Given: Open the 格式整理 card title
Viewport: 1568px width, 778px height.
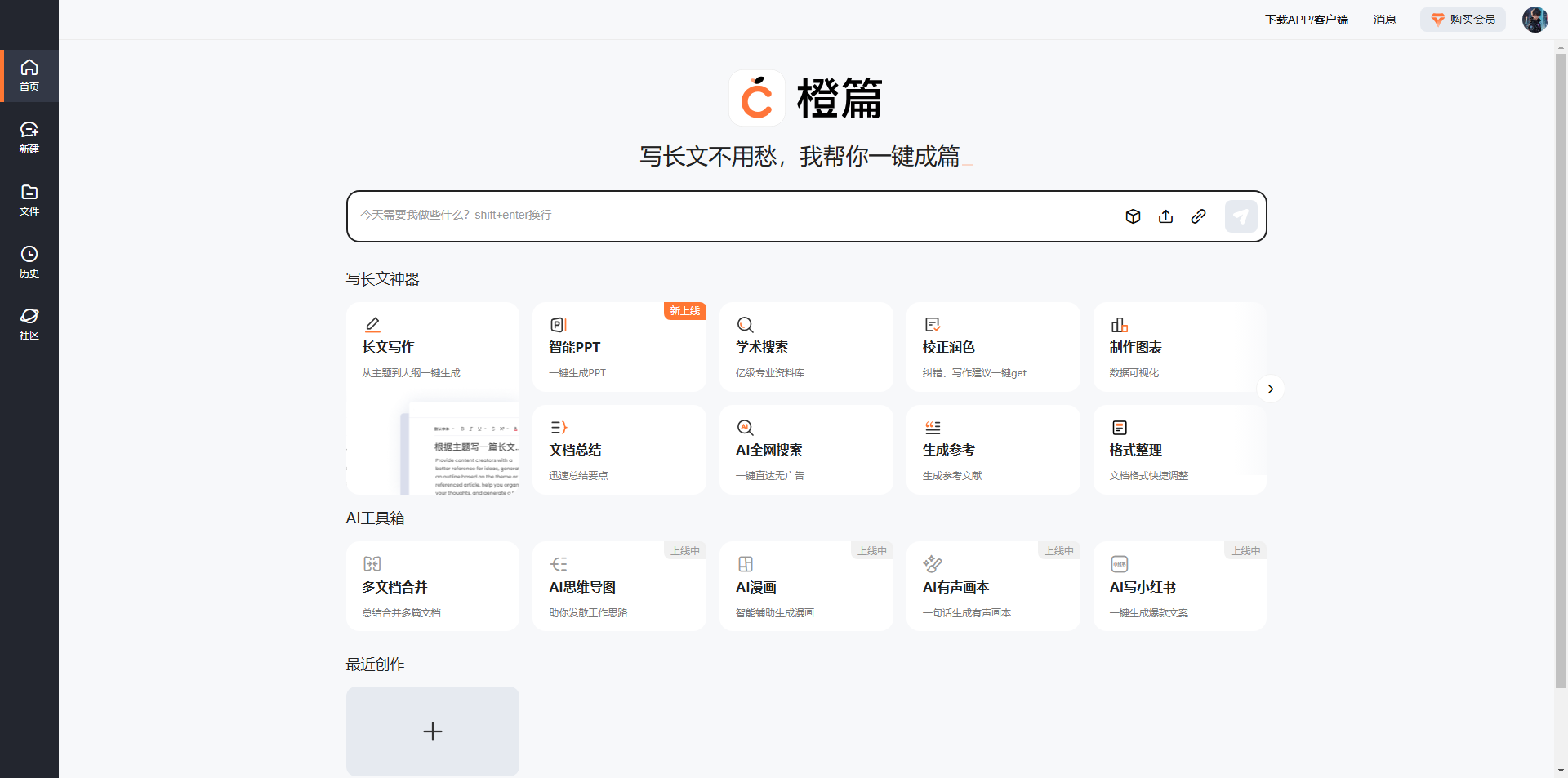Looking at the screenshot, I should point(1135,450).
